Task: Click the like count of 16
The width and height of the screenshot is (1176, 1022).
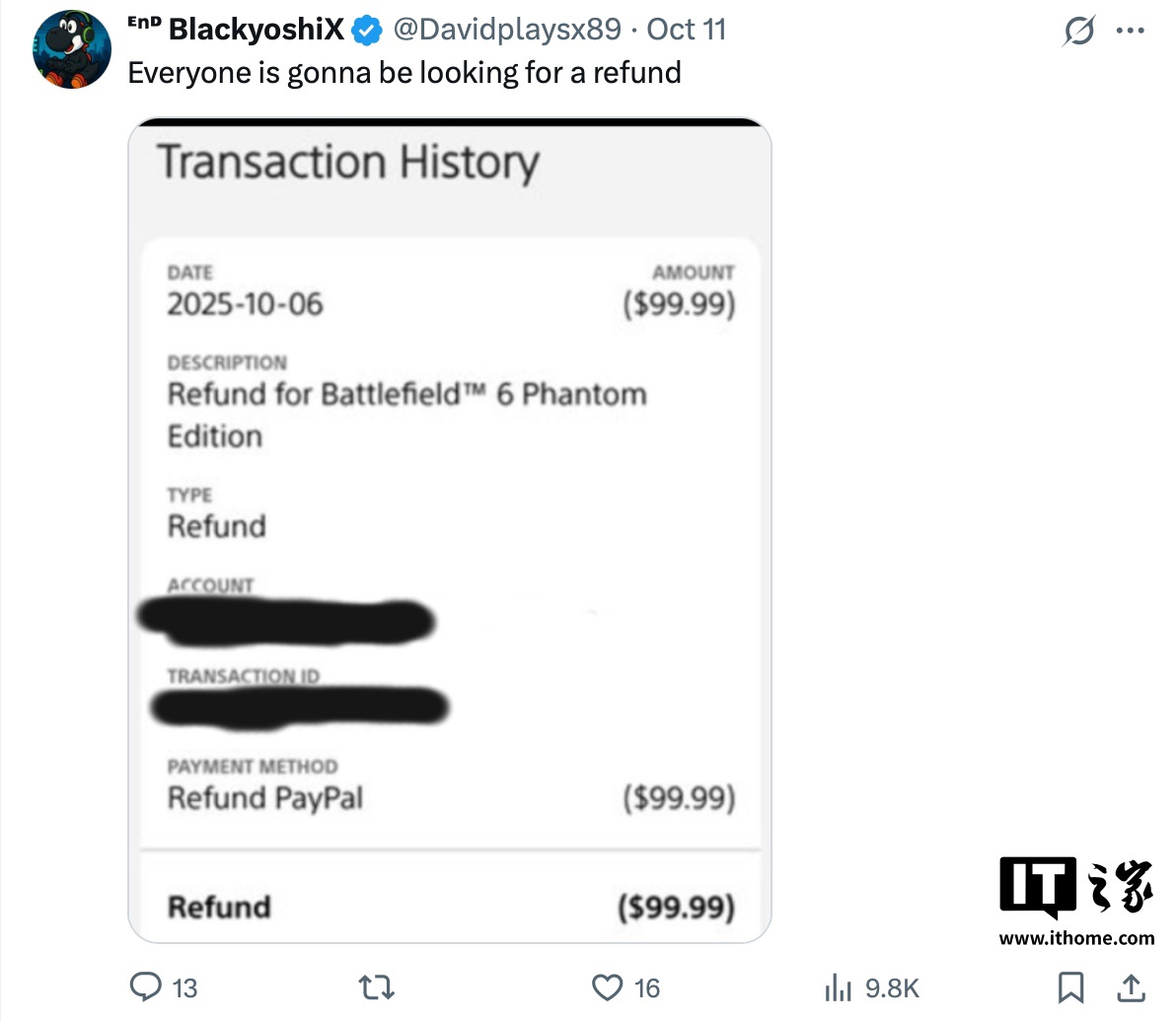Action: pyautogui.click(x=647, y=987)
